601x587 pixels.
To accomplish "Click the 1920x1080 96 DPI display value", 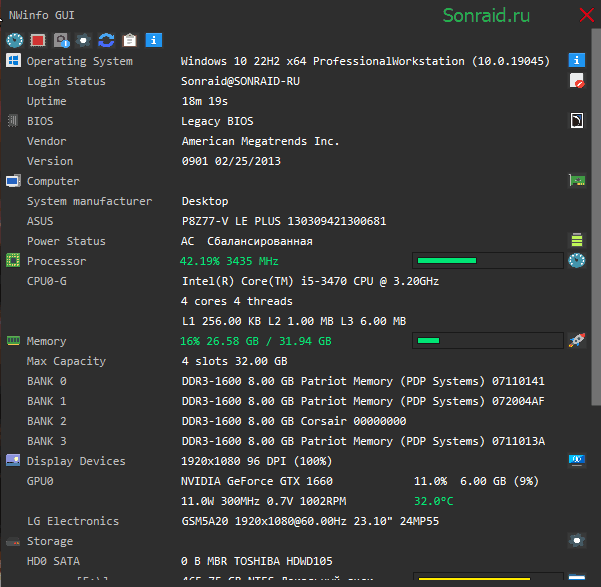I will pos(256,461).
